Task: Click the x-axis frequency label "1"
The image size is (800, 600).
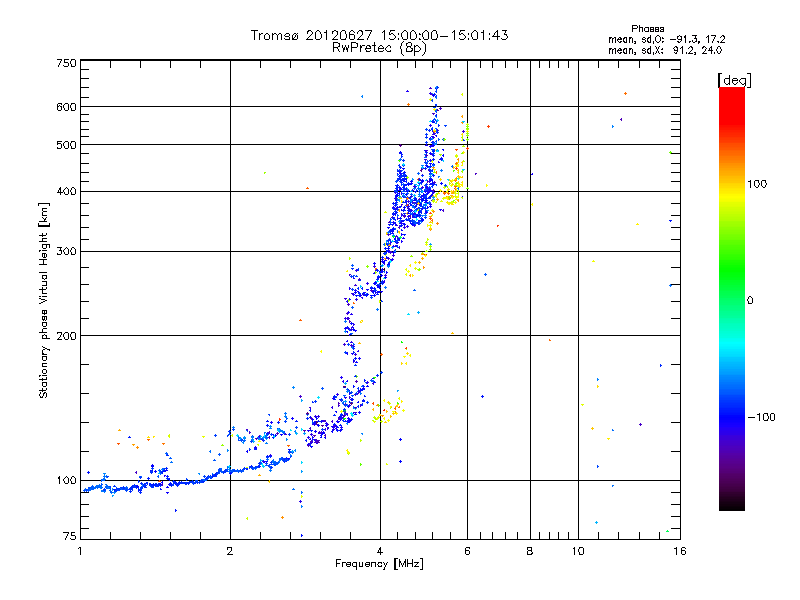Action: click(x=80, y=551)
